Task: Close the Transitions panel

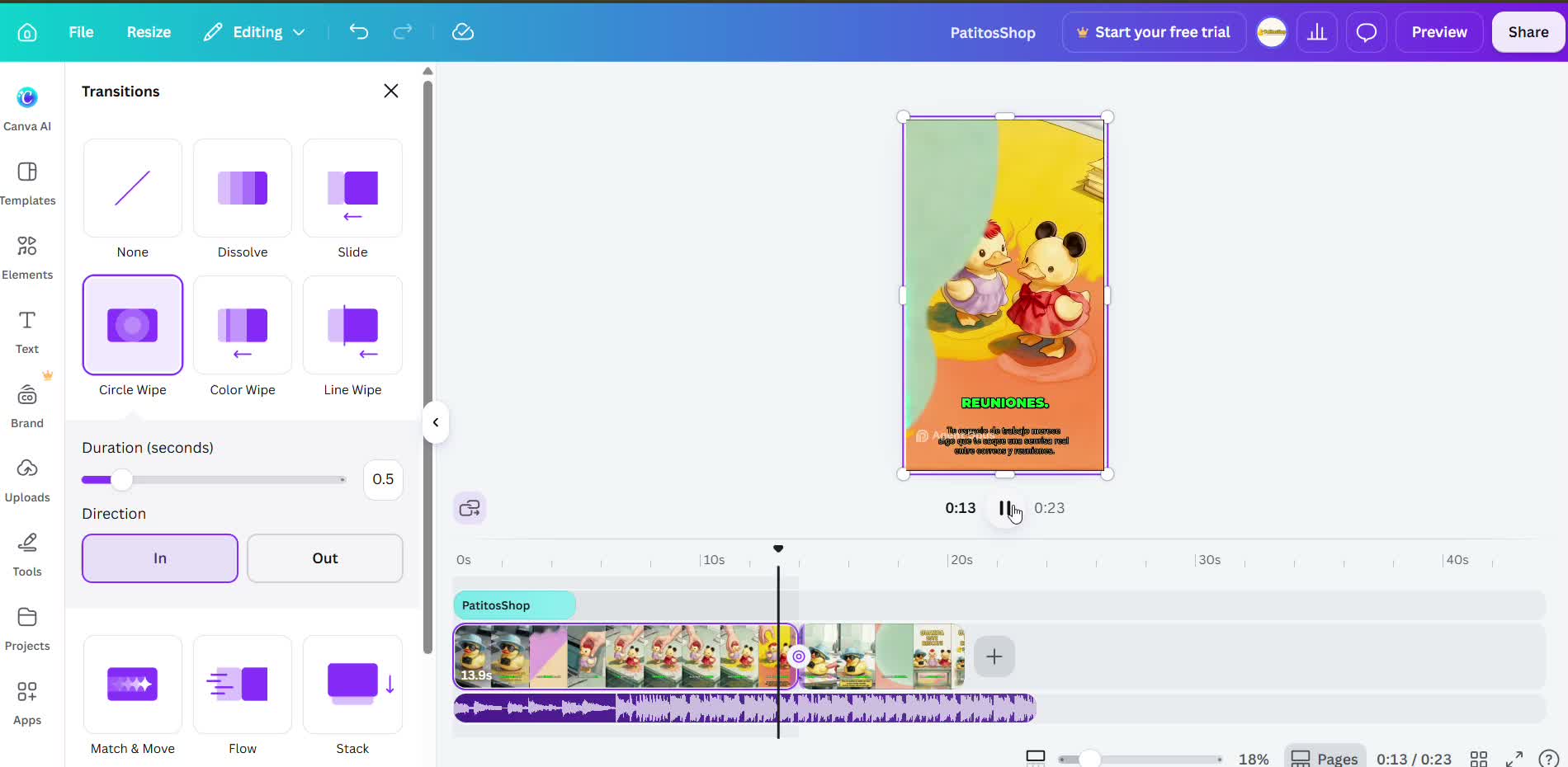Action: coord(391,91)
